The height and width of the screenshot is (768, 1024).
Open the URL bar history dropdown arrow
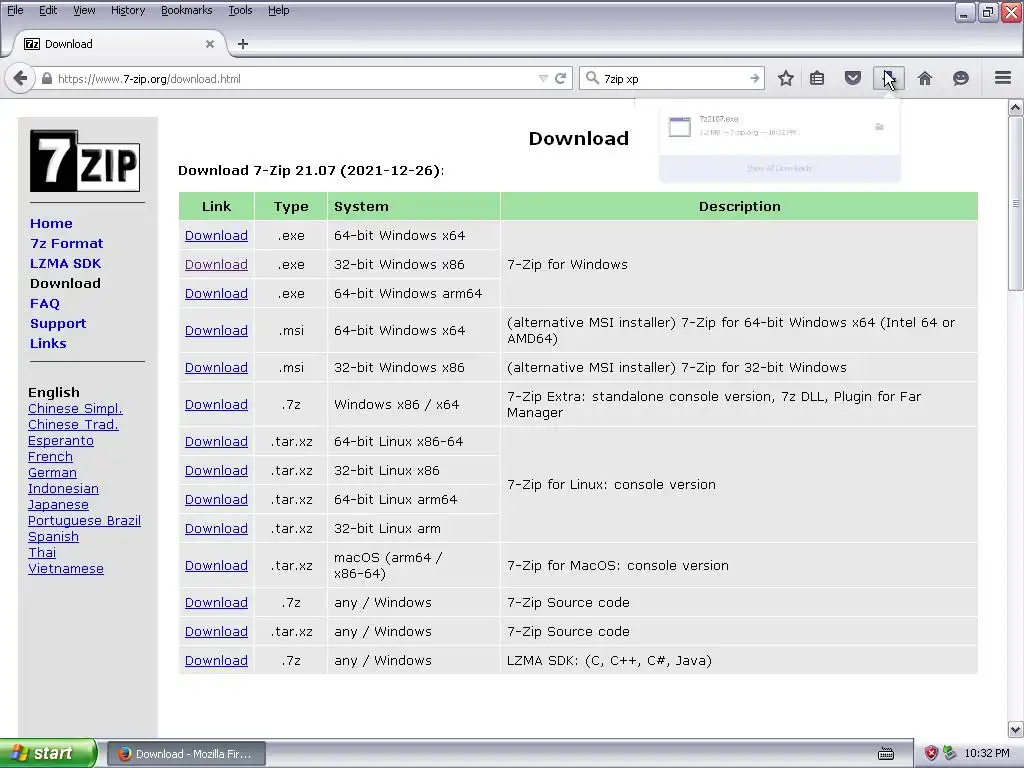543,78
